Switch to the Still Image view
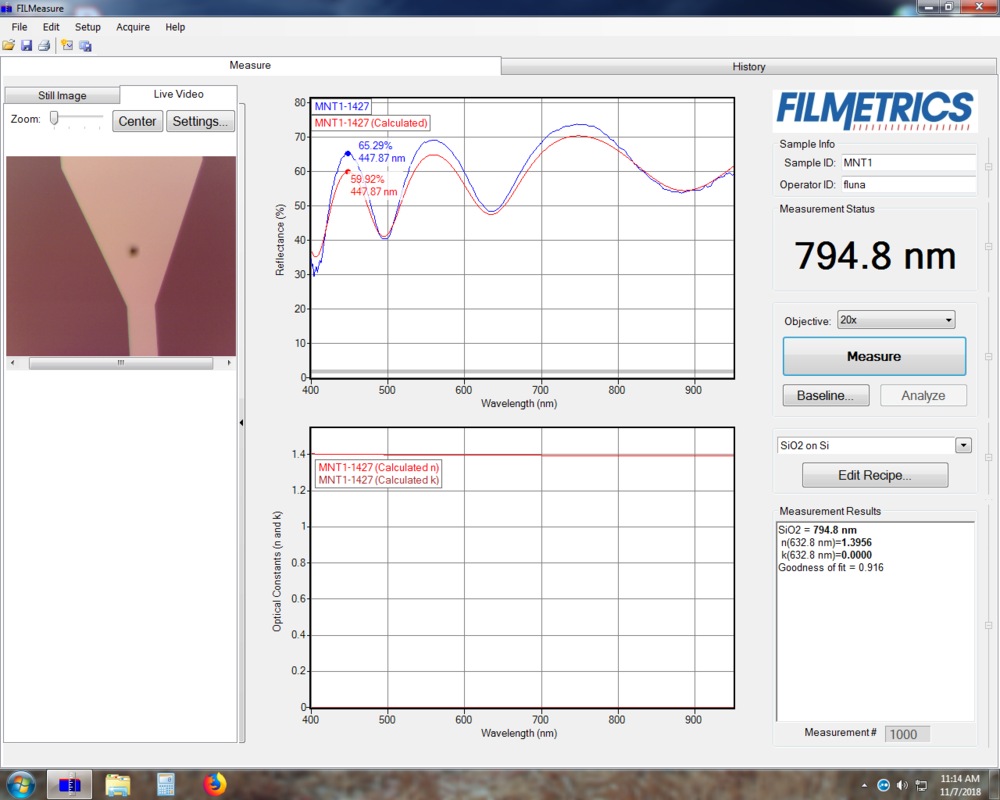1000x800 pixels. pos(62,94)
